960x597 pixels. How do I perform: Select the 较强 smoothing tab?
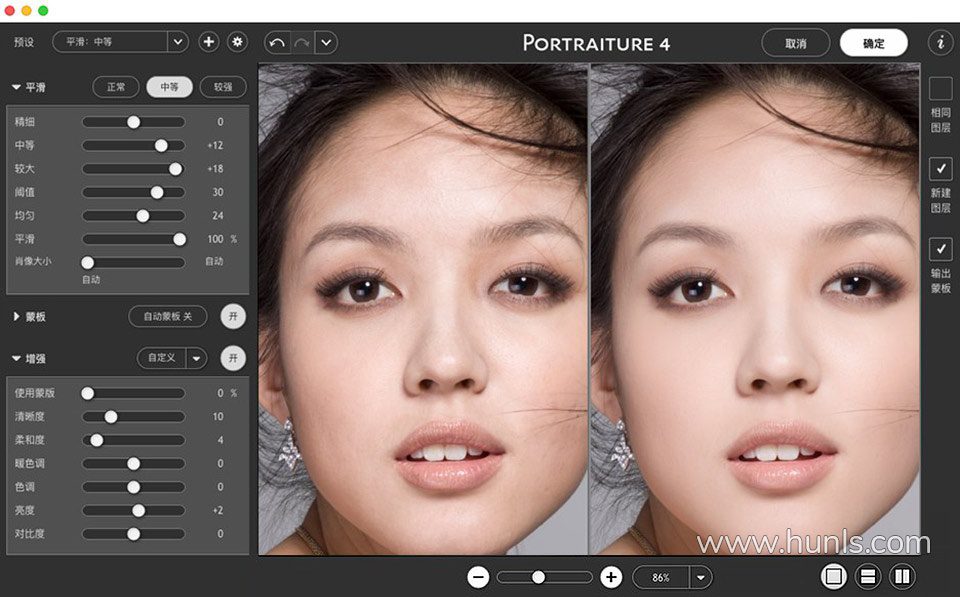click(x=222, y=87)
